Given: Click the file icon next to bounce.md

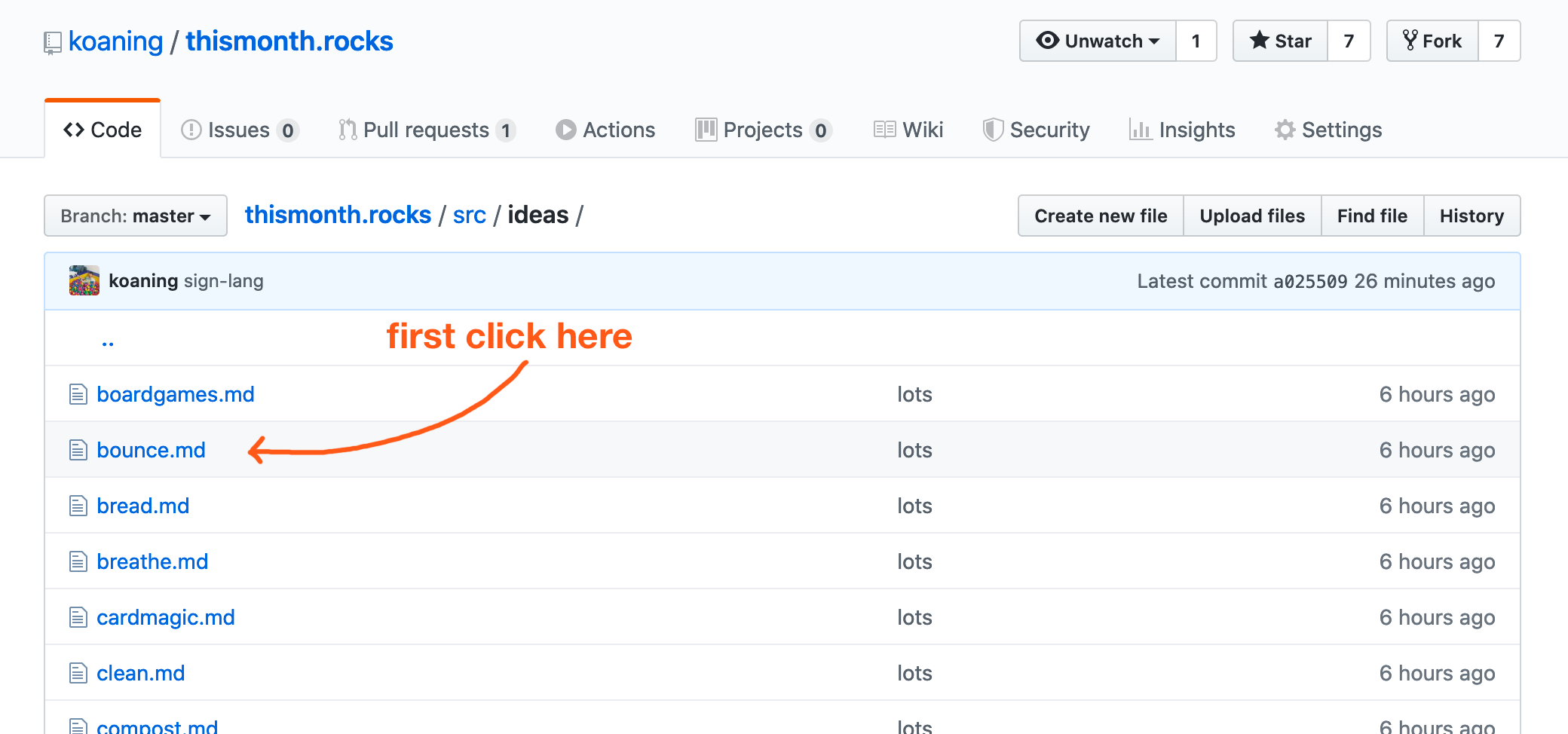Looking at the screenshot, I should [78, 450].
